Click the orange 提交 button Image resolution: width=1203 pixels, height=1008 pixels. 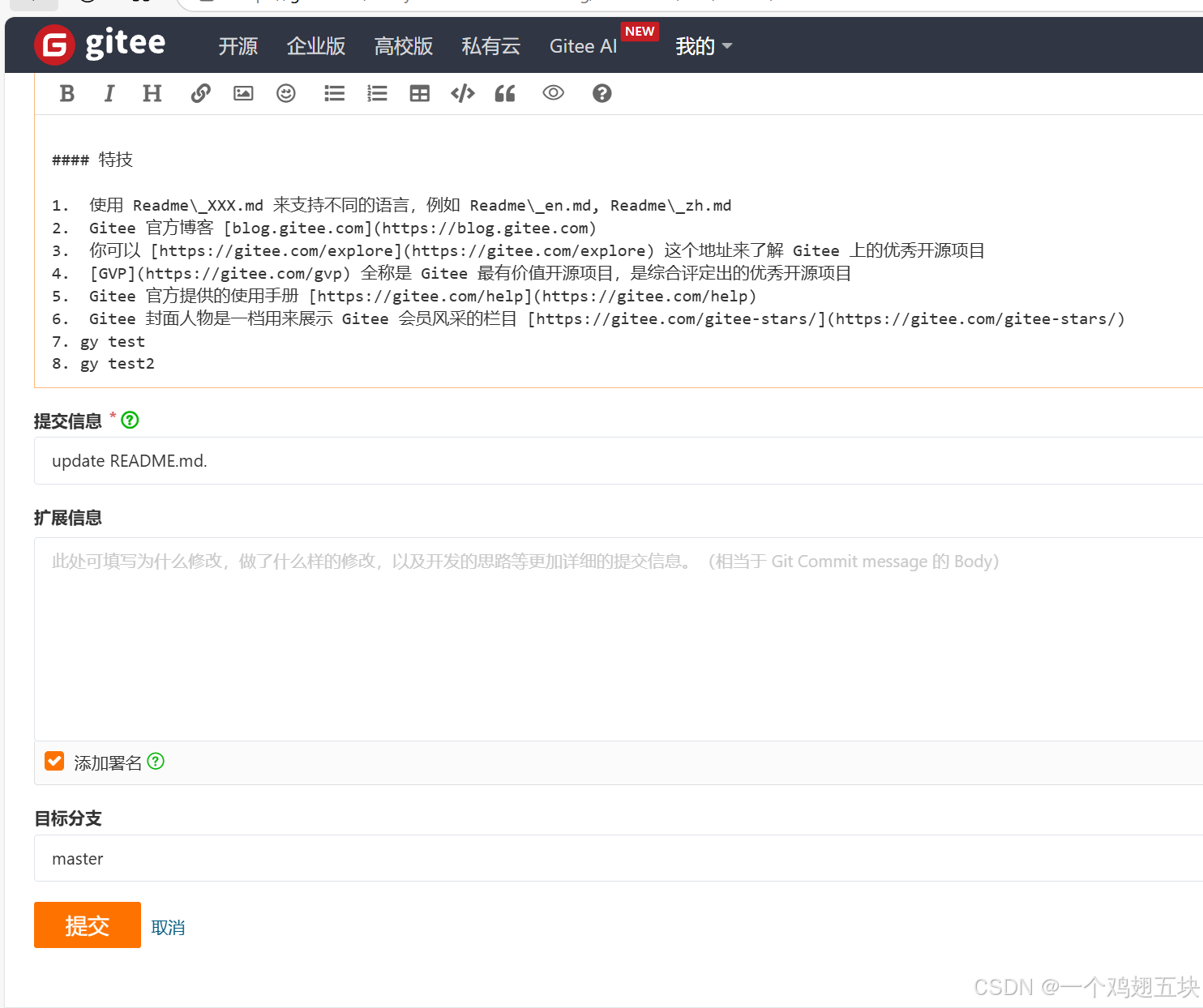88,925
